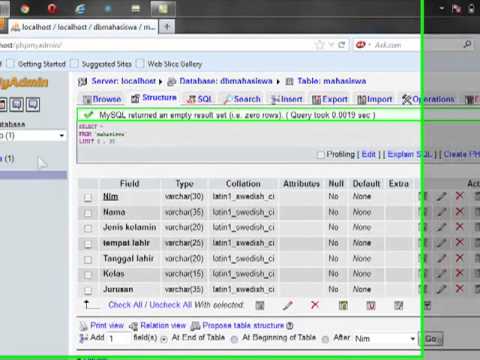
Task: Check the Kelas field checkbox
Action: point(88,275)
